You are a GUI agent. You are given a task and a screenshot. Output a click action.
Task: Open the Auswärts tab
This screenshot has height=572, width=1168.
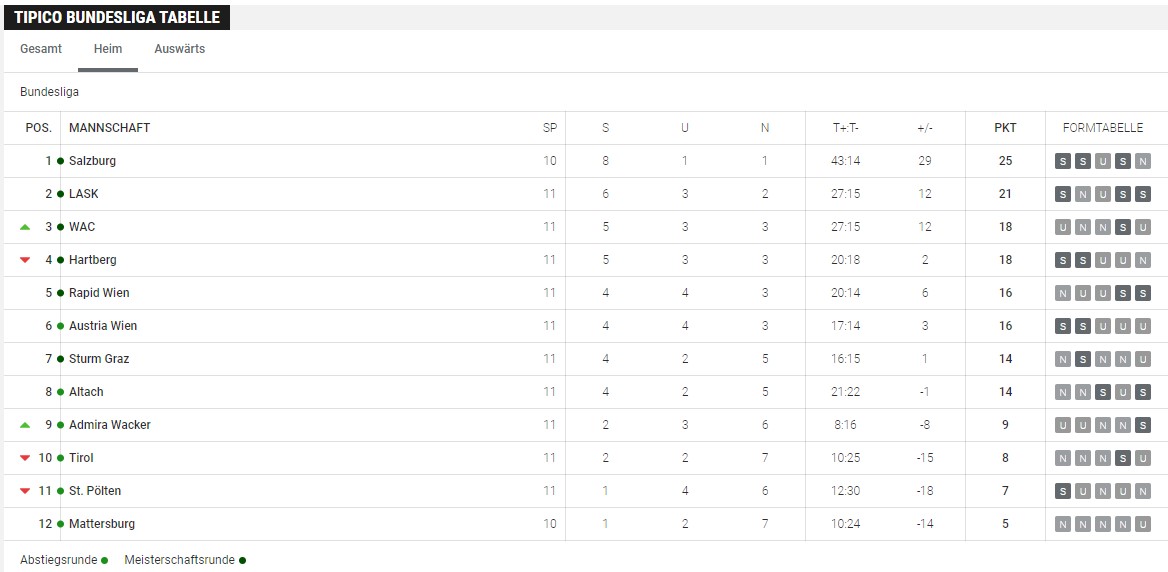180,49
